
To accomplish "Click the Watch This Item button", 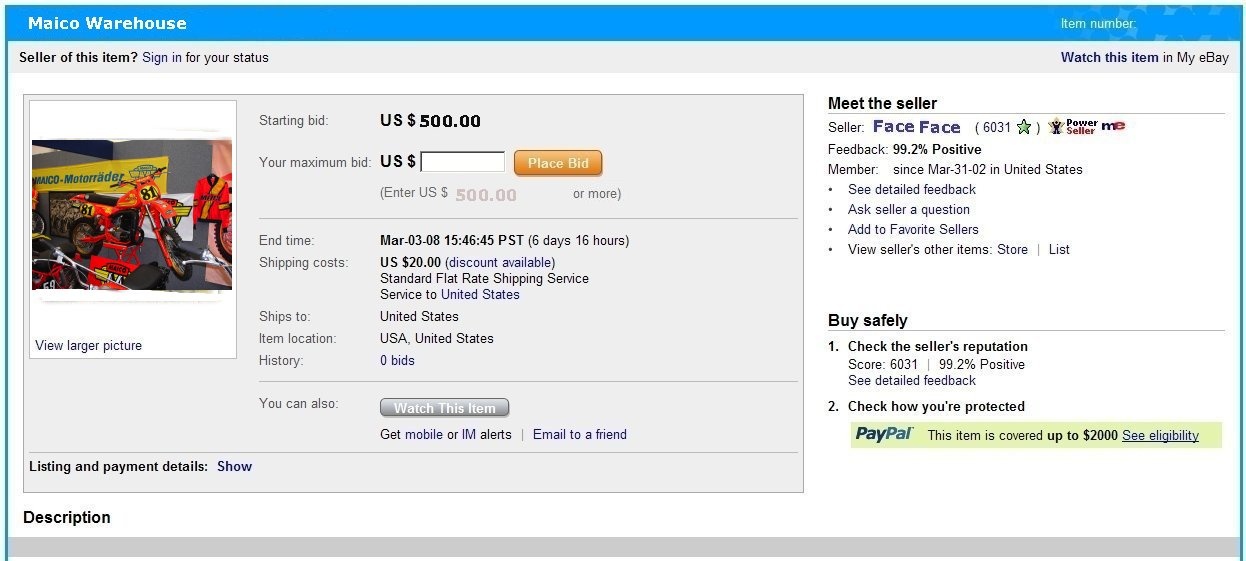I will (x=444, y=408).
